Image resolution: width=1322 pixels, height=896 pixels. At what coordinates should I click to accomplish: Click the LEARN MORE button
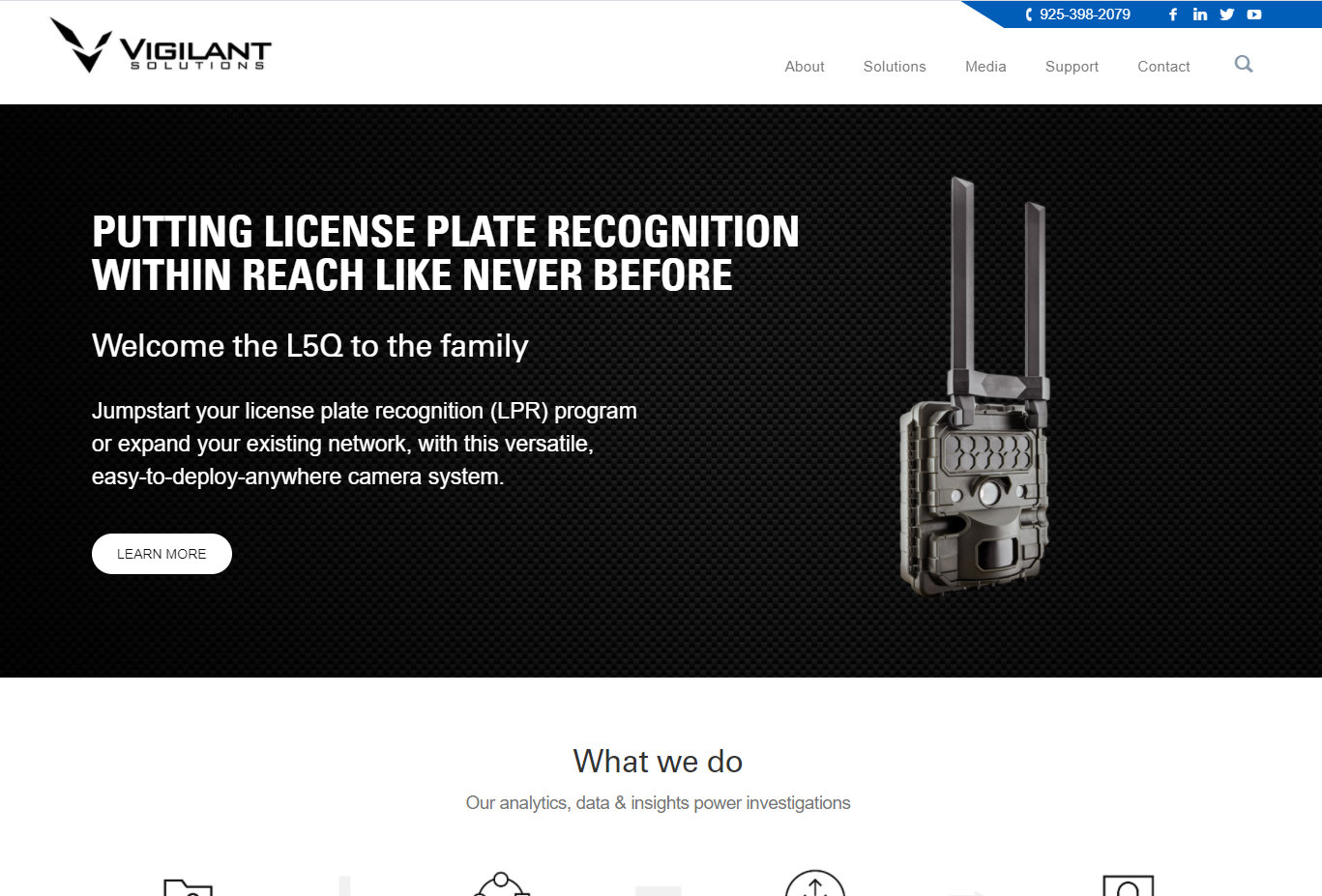click(162, 554)
